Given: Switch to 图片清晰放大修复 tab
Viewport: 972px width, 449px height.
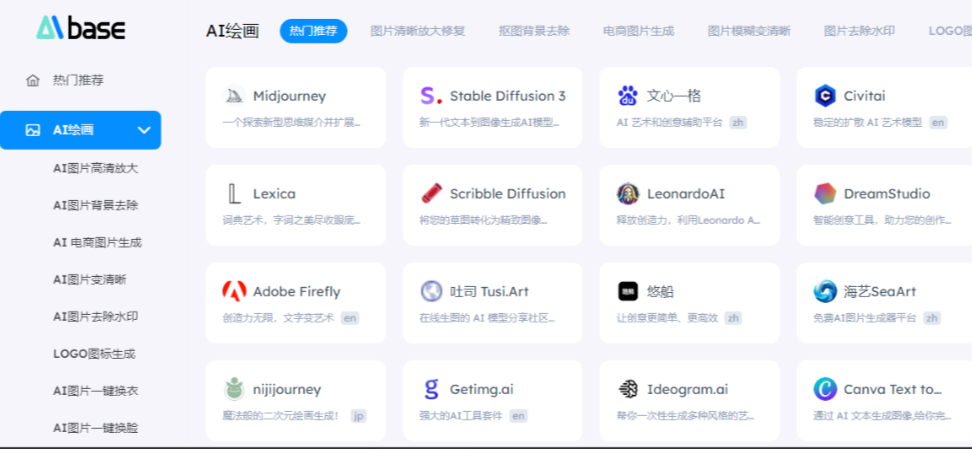Looking at the screenshot, I should [418, 31].
